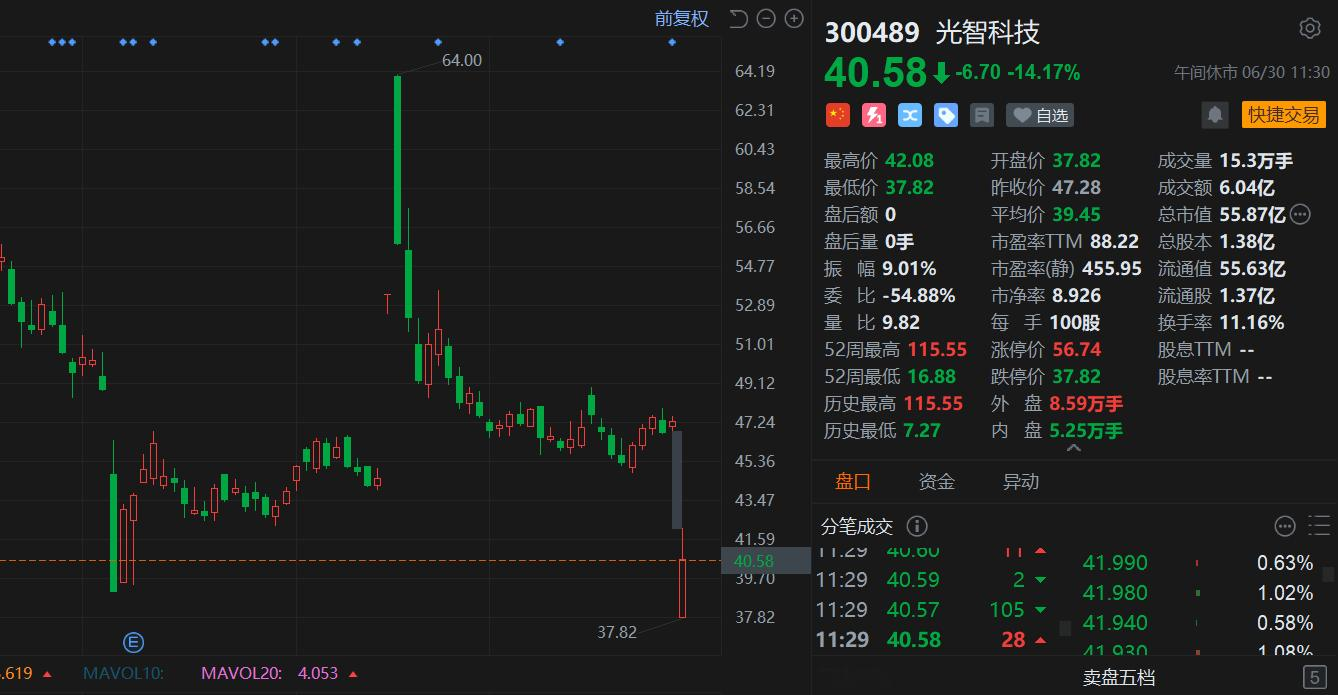The height and width of the screenshot is (695, 1338).
Task: Zoom in chart with the plus icon
Action: click(x=794, y=18)
